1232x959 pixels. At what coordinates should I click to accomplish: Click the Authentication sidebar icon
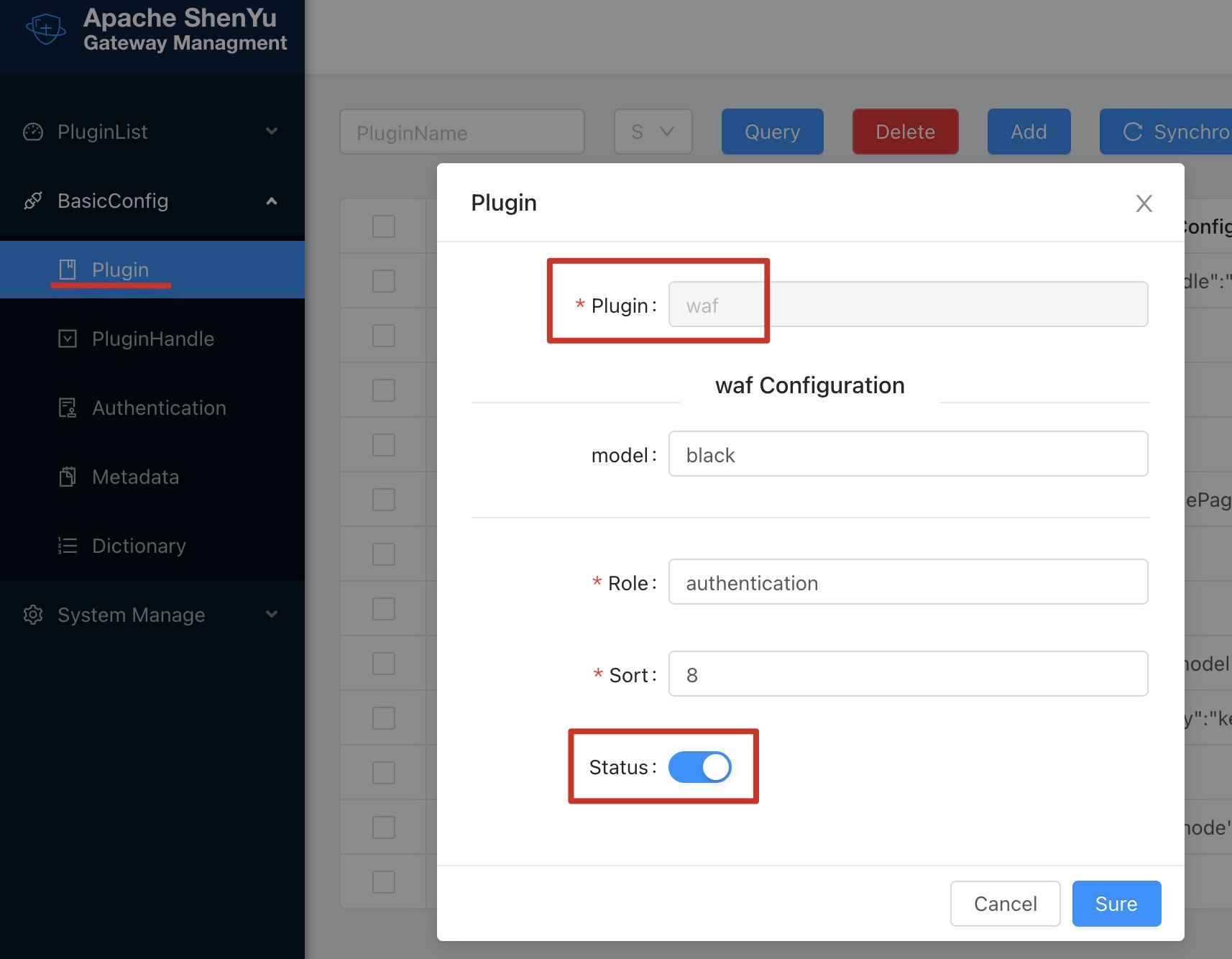pyautogui.click(x=68, y=408)
